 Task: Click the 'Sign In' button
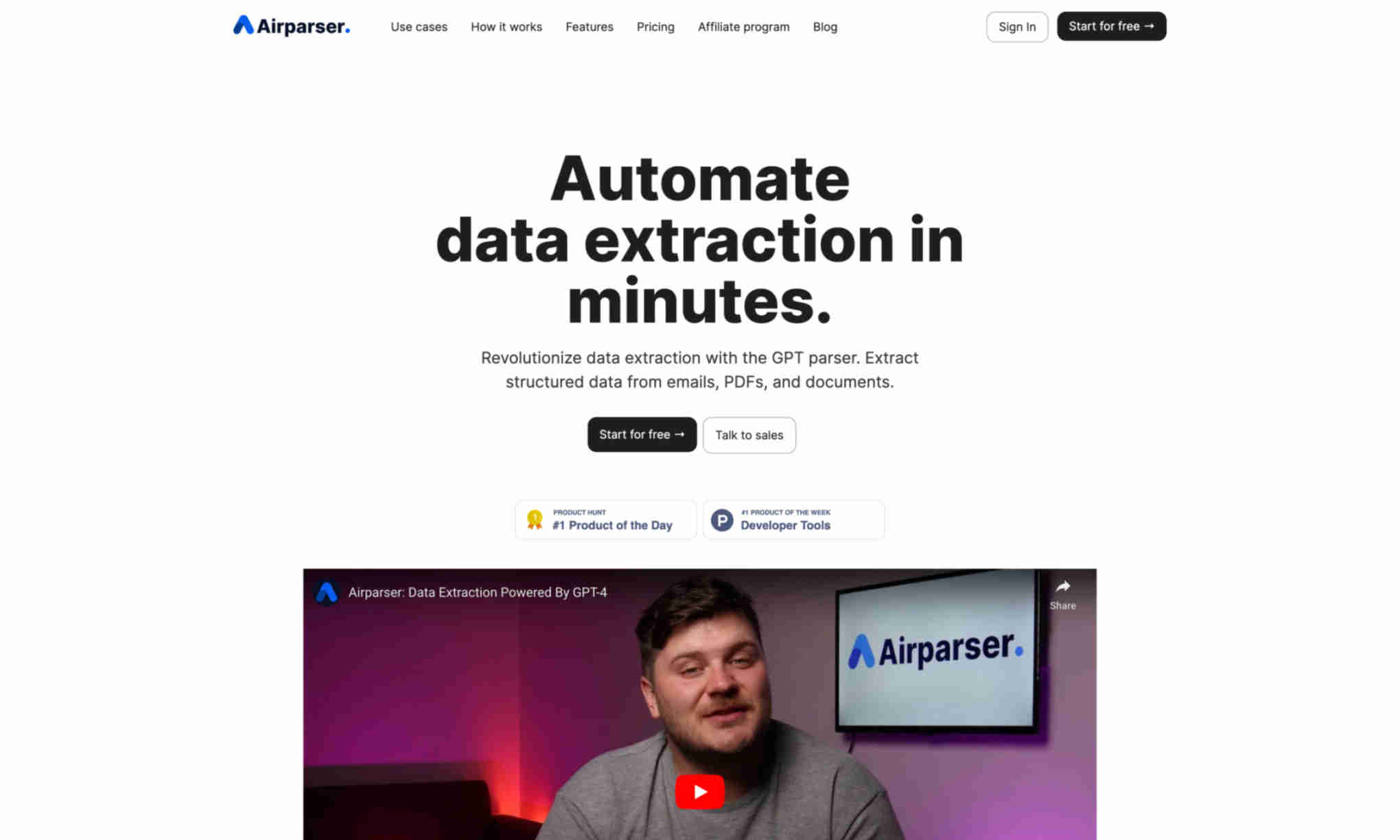tap(1017, 26)
